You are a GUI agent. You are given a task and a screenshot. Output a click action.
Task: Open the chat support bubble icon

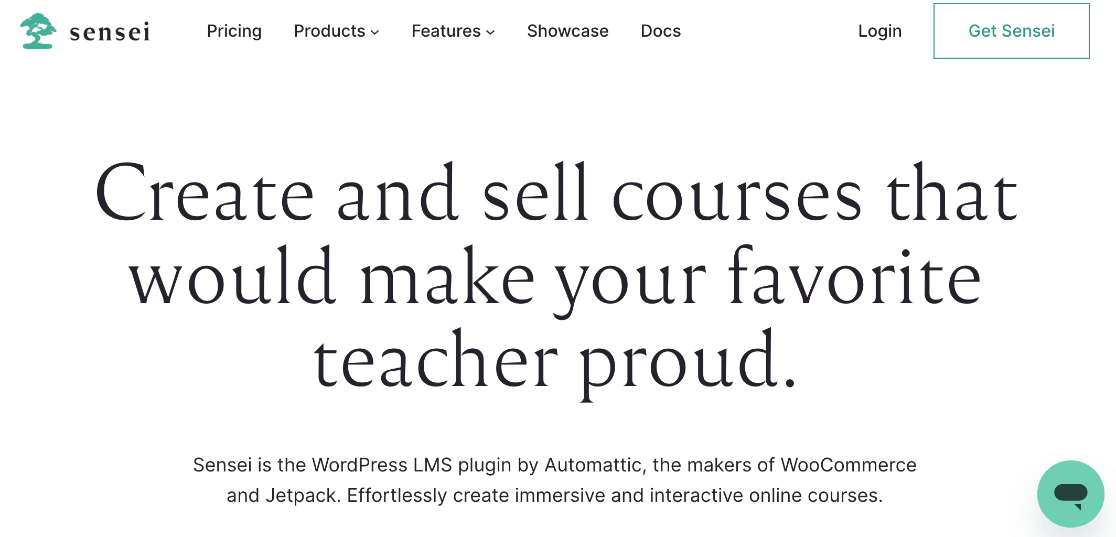pos(1070,493)
